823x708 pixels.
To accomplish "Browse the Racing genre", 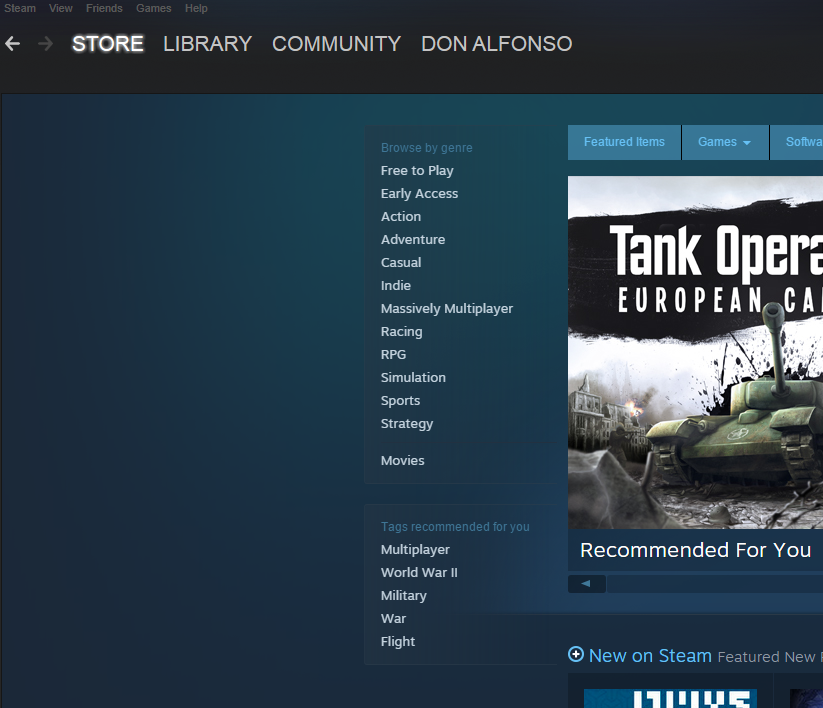I will 402,332.
